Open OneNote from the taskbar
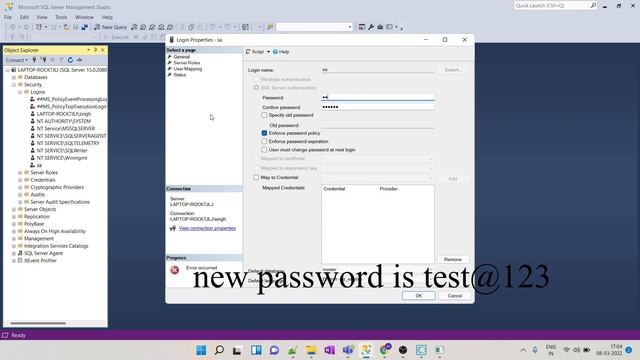The image size is (640, 360). 329,350
